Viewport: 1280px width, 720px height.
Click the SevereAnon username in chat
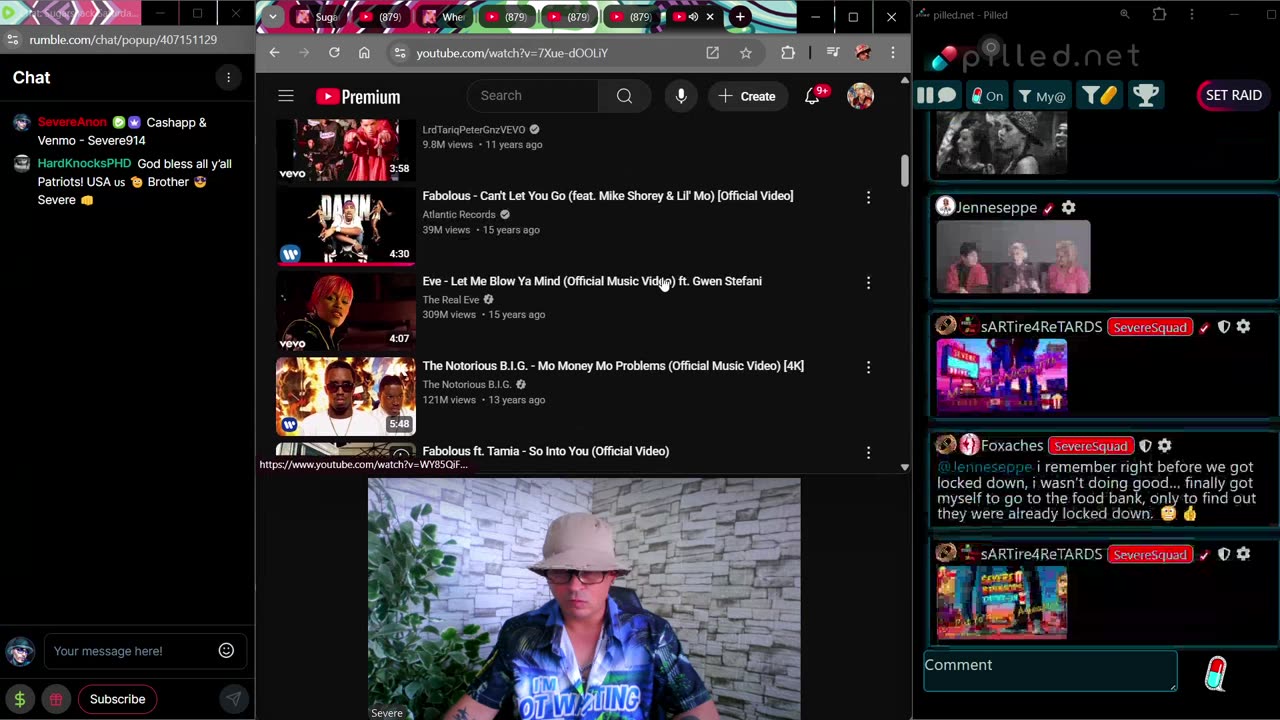[x=72, y=122]
